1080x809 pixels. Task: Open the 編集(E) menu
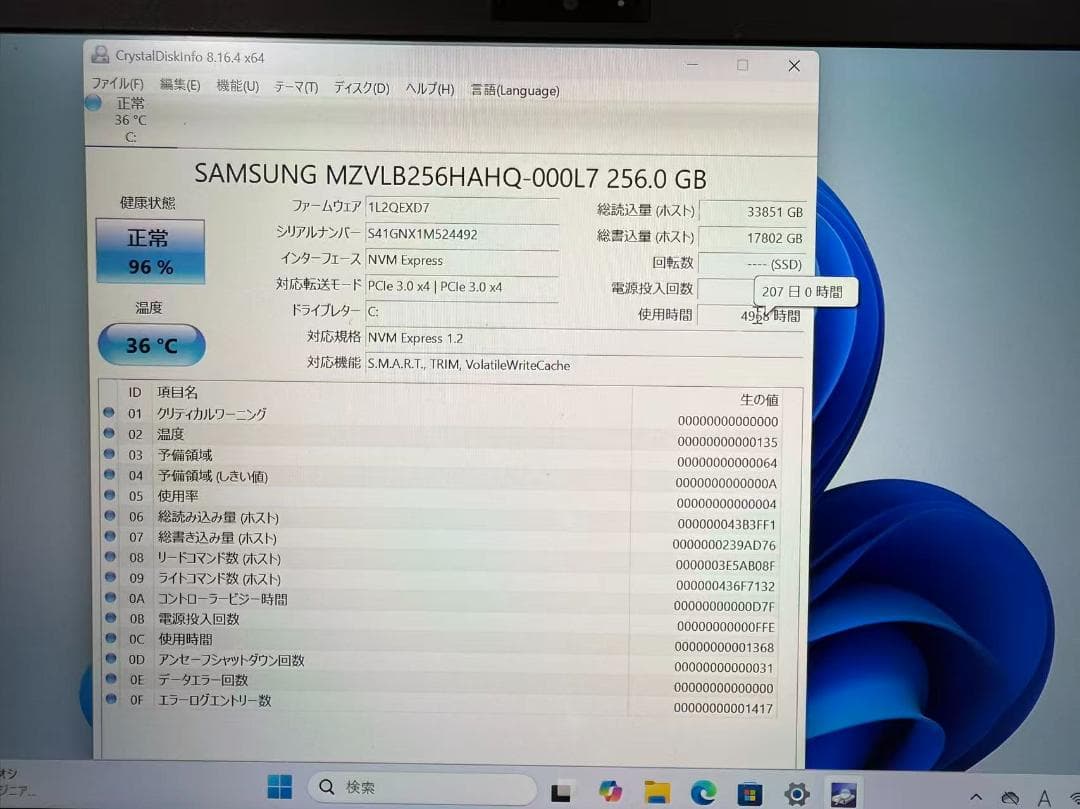[x=180, y=85]
